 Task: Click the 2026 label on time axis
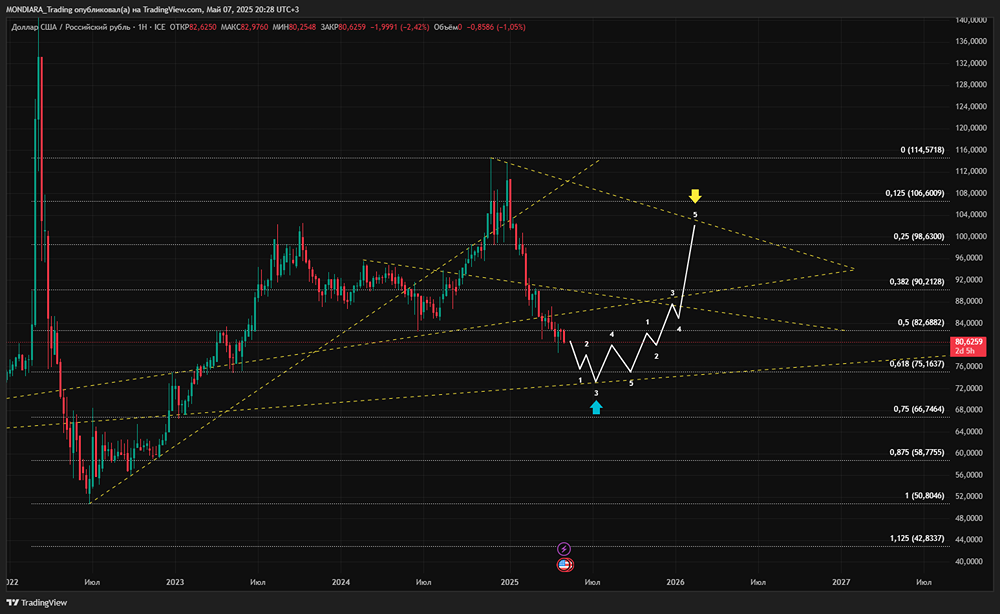[675, 582]
